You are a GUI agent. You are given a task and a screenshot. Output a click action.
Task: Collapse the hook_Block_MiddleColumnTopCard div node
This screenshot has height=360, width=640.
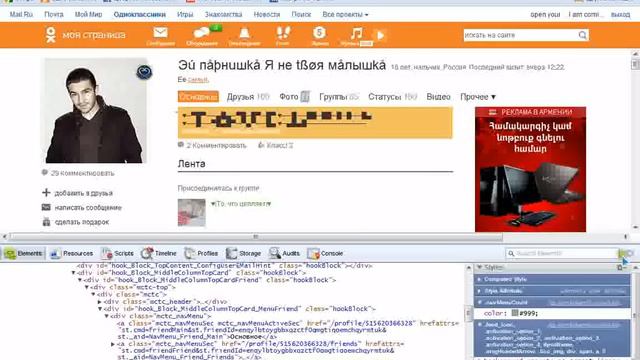click(74, 273)
